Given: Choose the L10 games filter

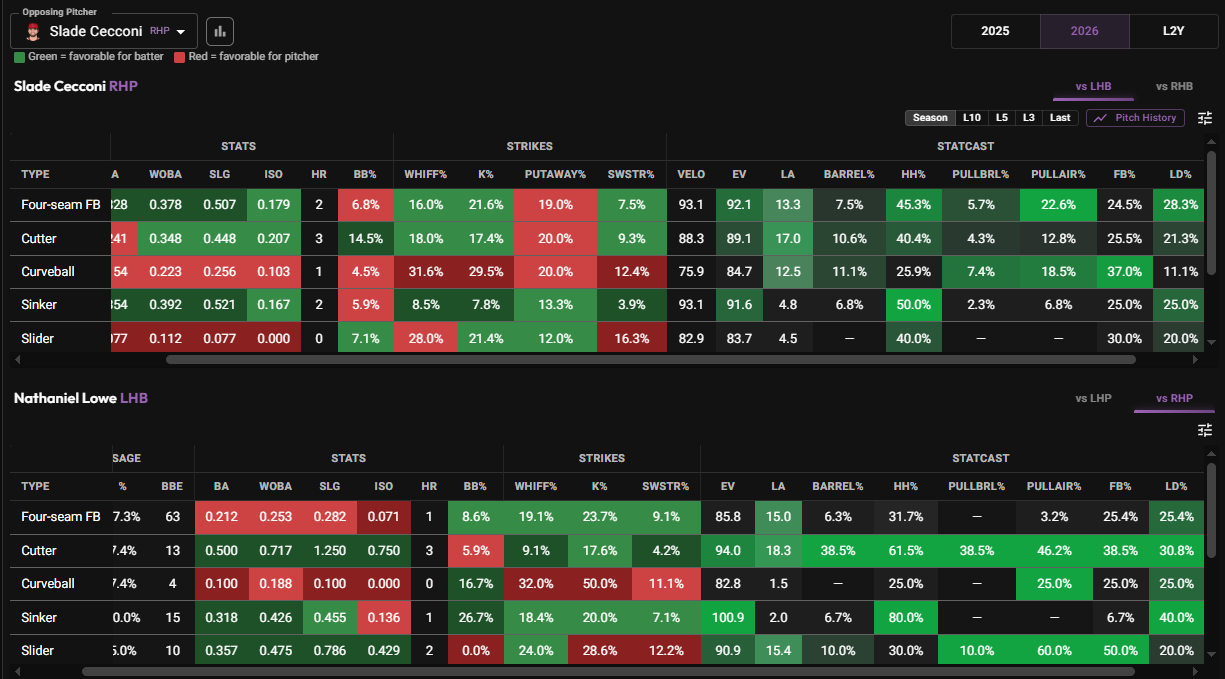Looking at the screenshot, I should click(x=971, y=118).
